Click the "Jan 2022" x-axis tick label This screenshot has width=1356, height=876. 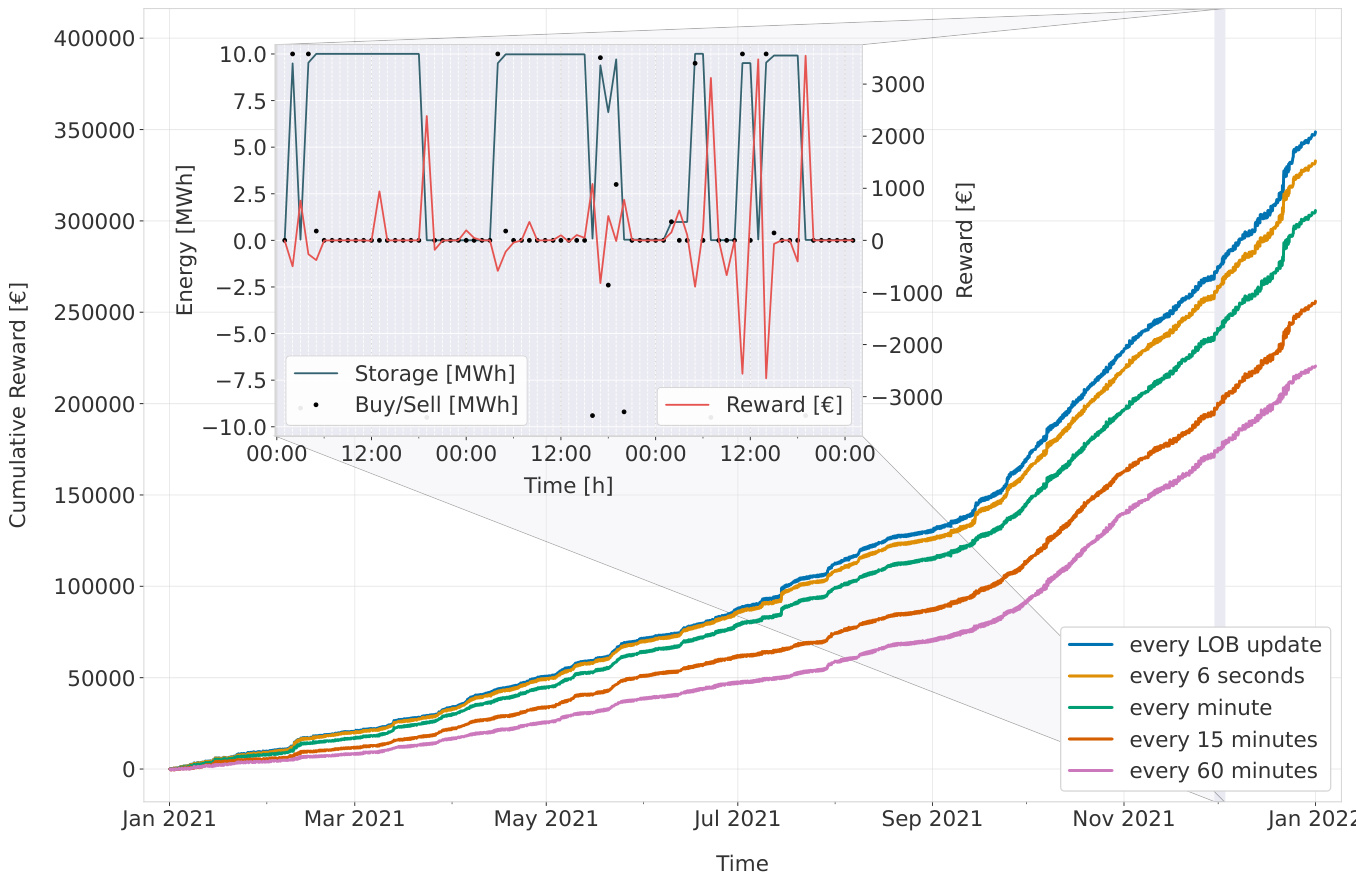1314,820
